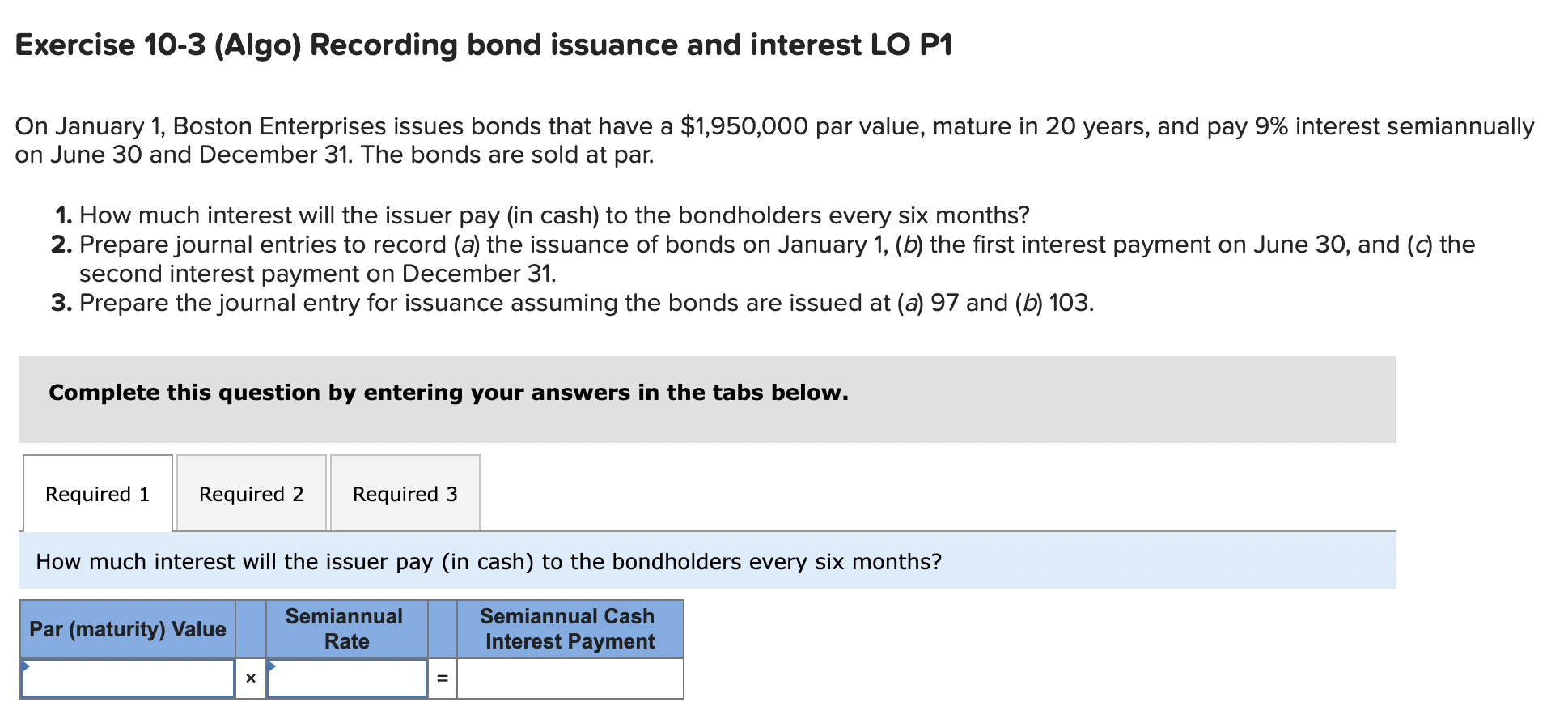Click the equals sign before the payment cell
The height and width of the screenshot is (706, 1568).
click(x=443, y=678)
